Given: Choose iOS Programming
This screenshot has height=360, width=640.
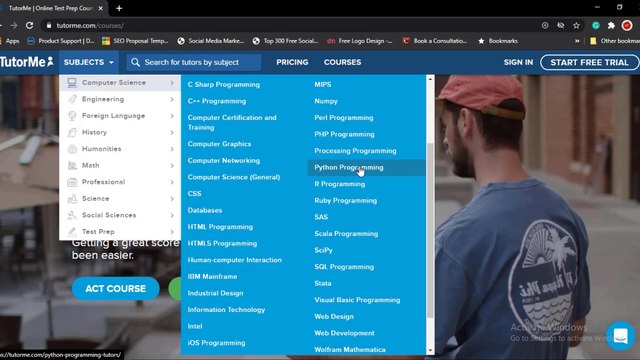Looking at the screenshot, I should [216, 343].
